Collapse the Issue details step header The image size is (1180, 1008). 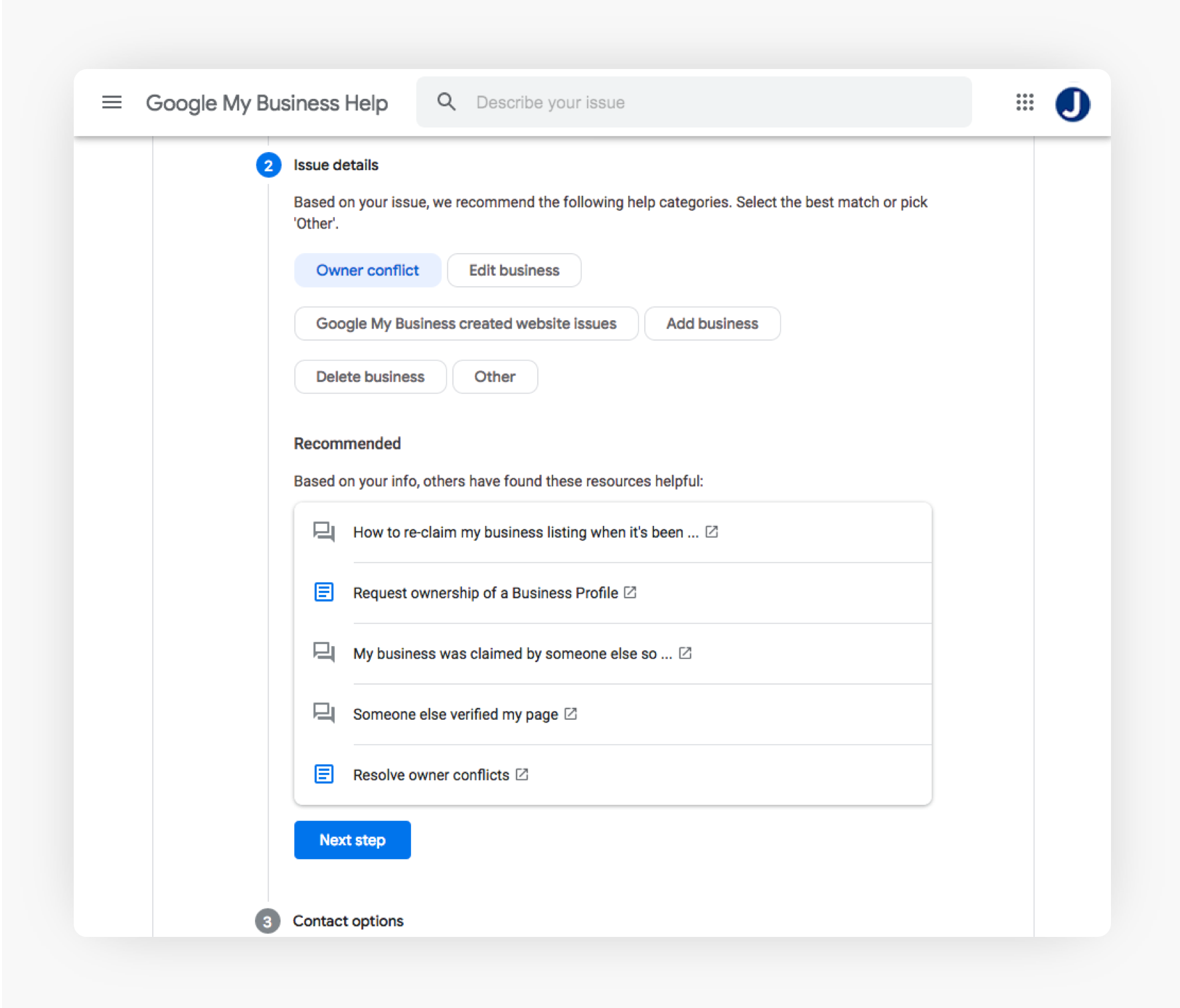click(335, 165)
